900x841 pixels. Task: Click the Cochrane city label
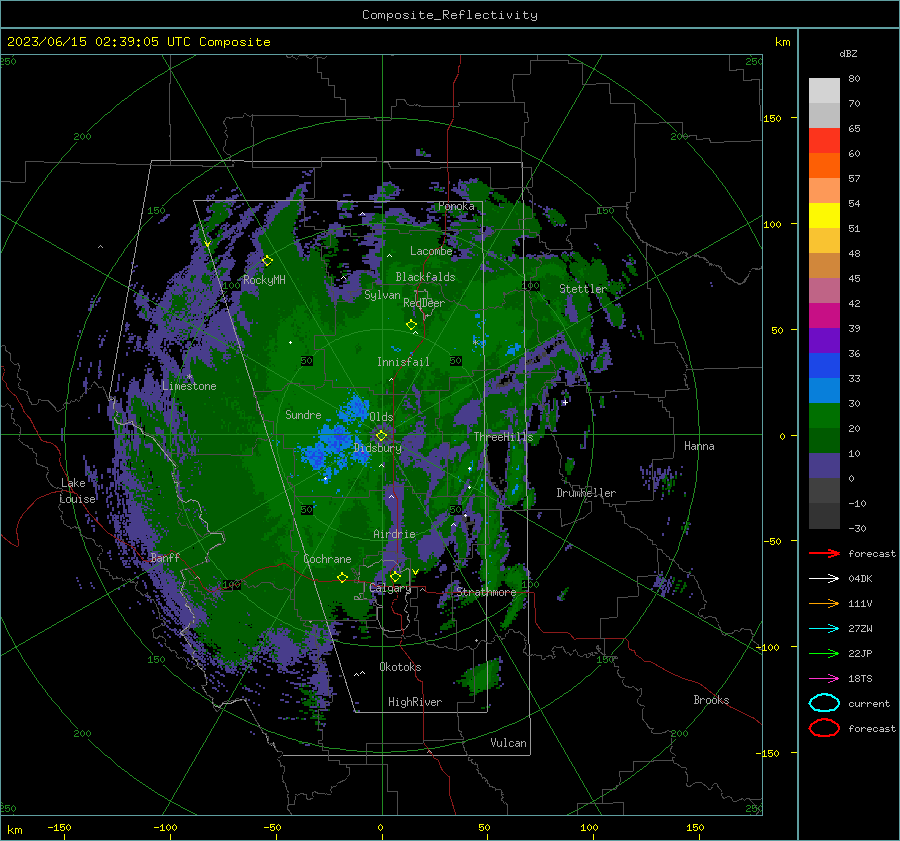coord(327,559)
